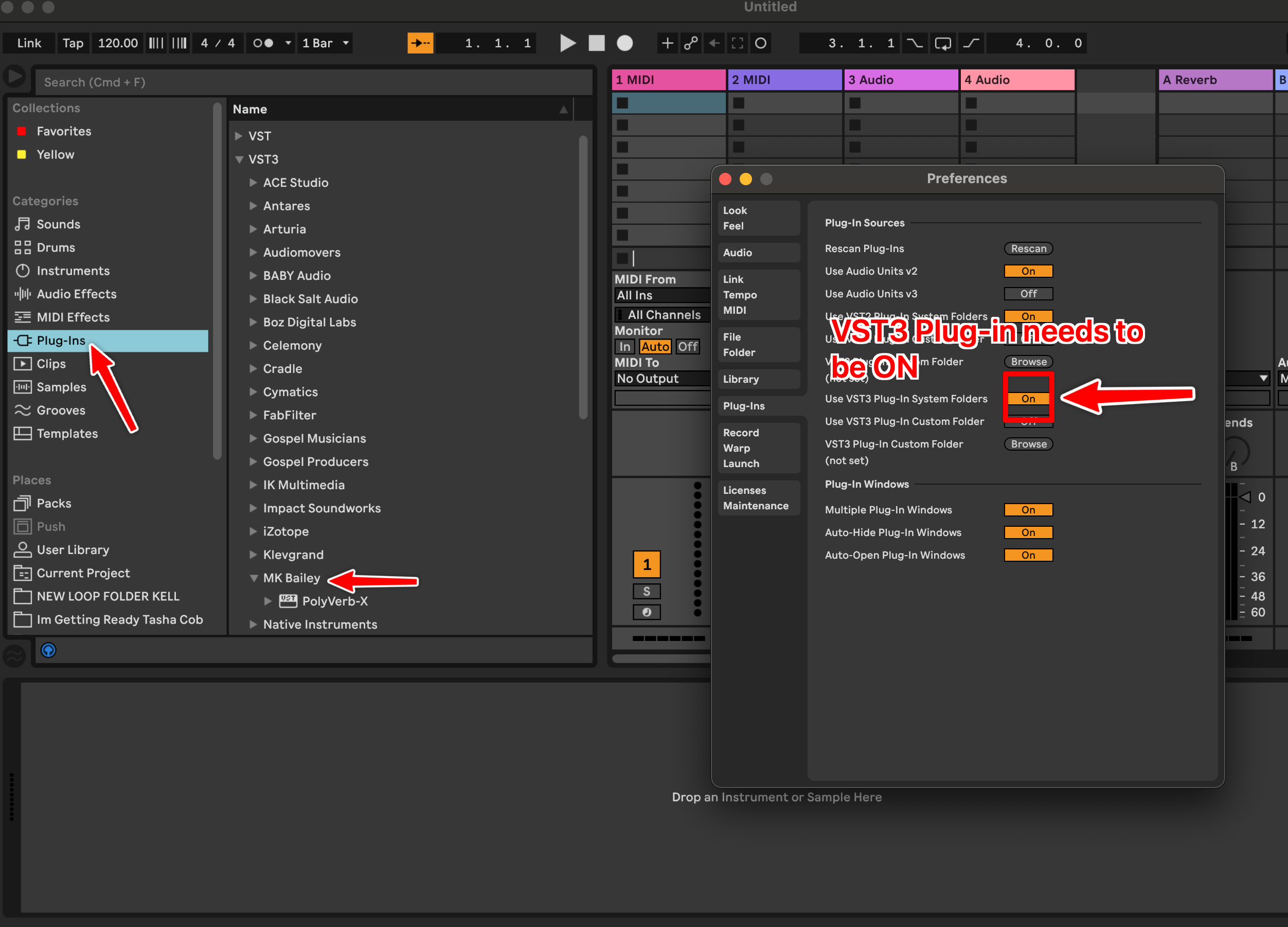Enable the Loop switch in transport
The width and height of the screenshot is (1288, 927).
coord(943,43)
